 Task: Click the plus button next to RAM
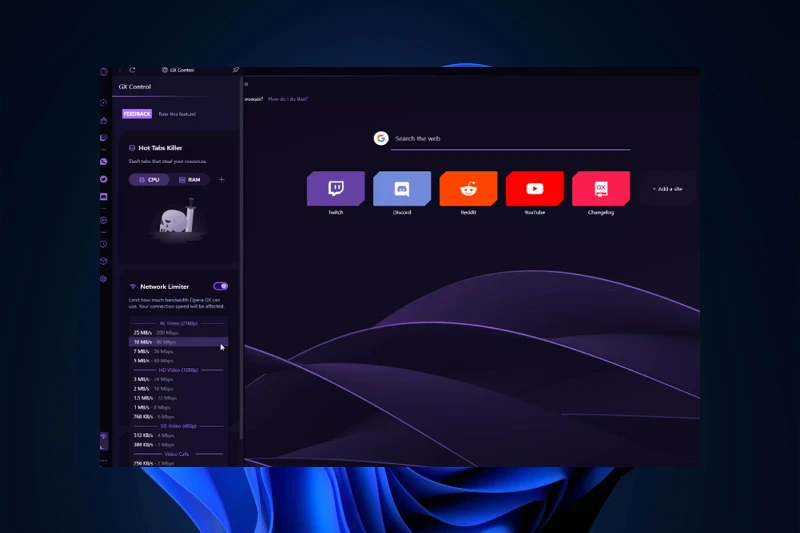click(x=221, y=180)
